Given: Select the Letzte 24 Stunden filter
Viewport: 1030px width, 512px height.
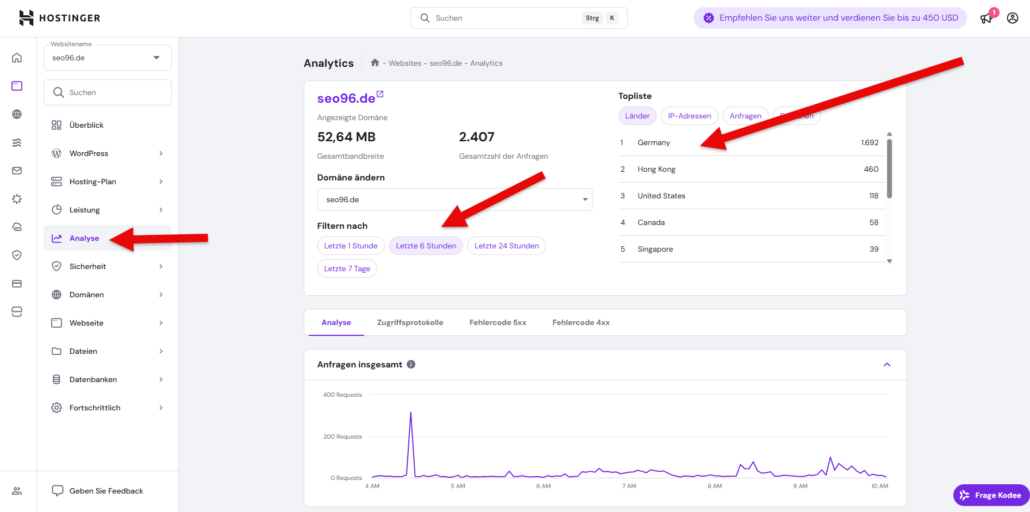Looking at the screenshot, I should 506,246.
